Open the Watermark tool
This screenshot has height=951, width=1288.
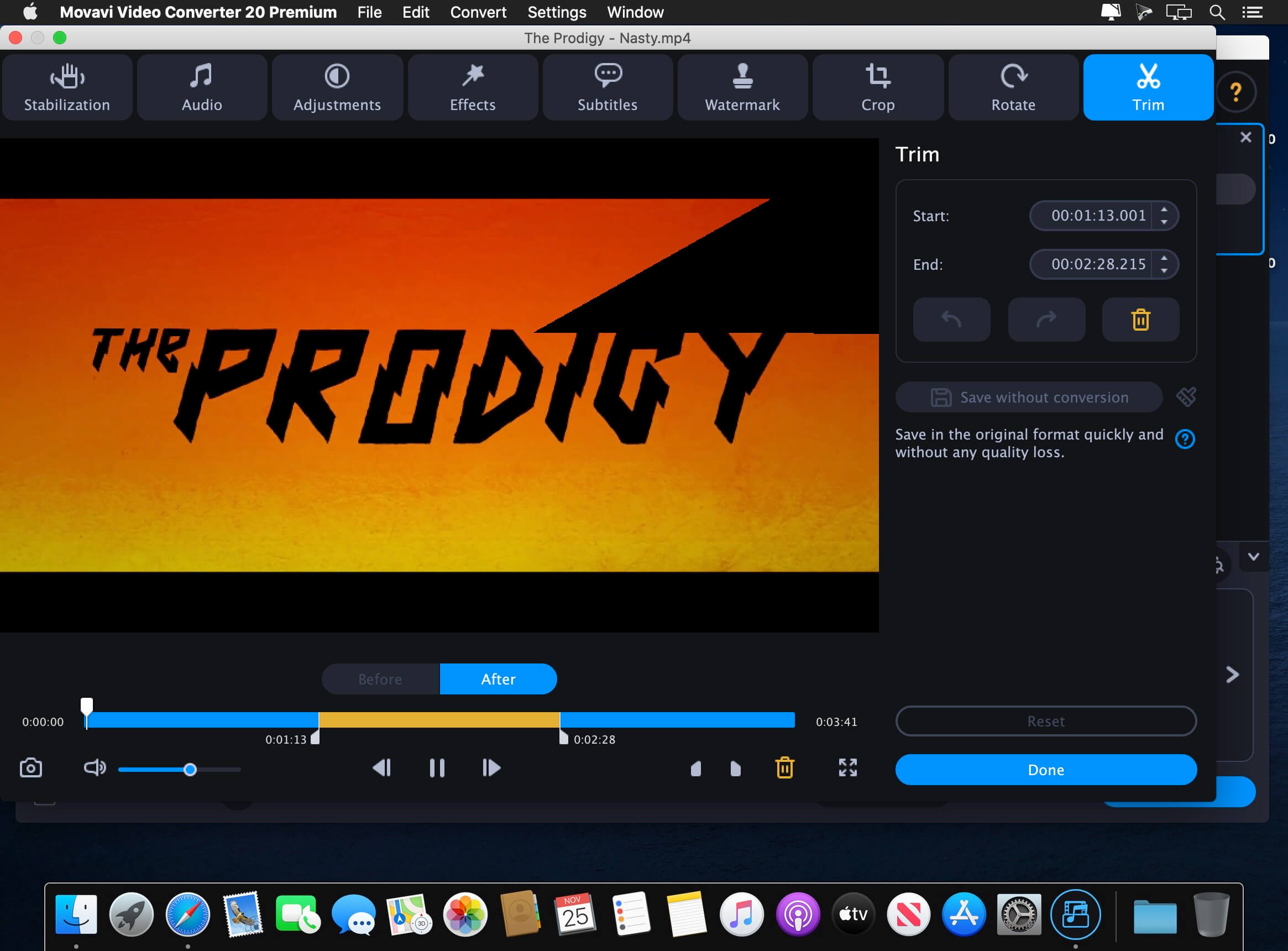[x=742, y=87]
